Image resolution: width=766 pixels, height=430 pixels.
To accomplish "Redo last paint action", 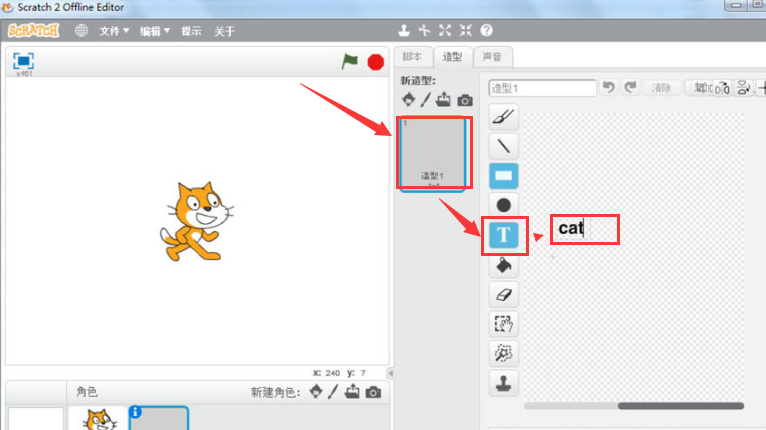I will [630, 87].
